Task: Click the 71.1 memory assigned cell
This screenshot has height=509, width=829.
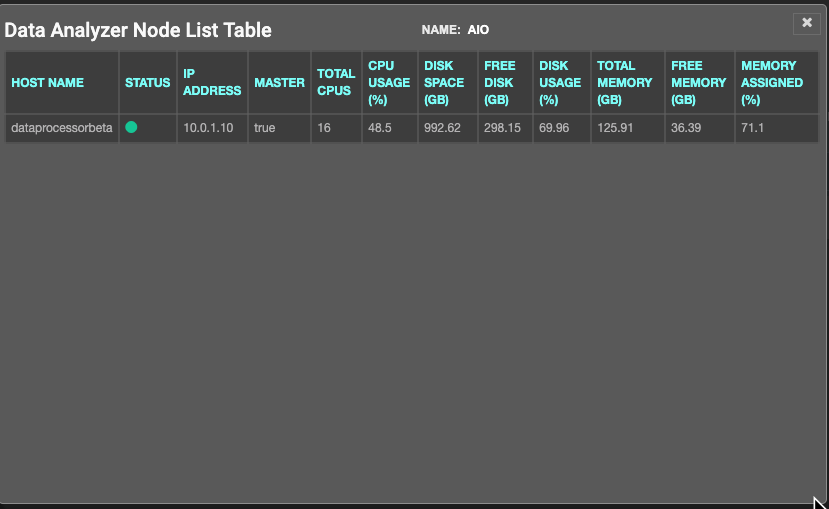Action: (777, 128)
